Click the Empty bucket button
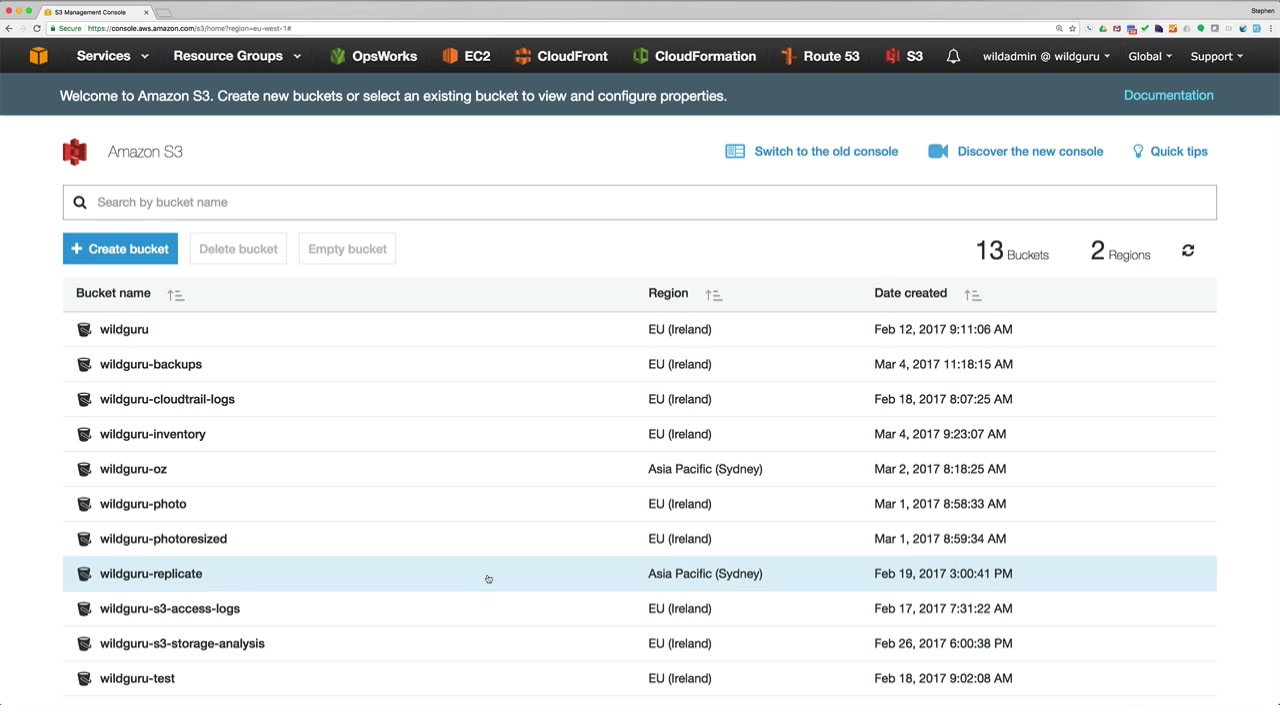Screen dimensions: 1280x720 pyautogui.click(x=347, y=249)
